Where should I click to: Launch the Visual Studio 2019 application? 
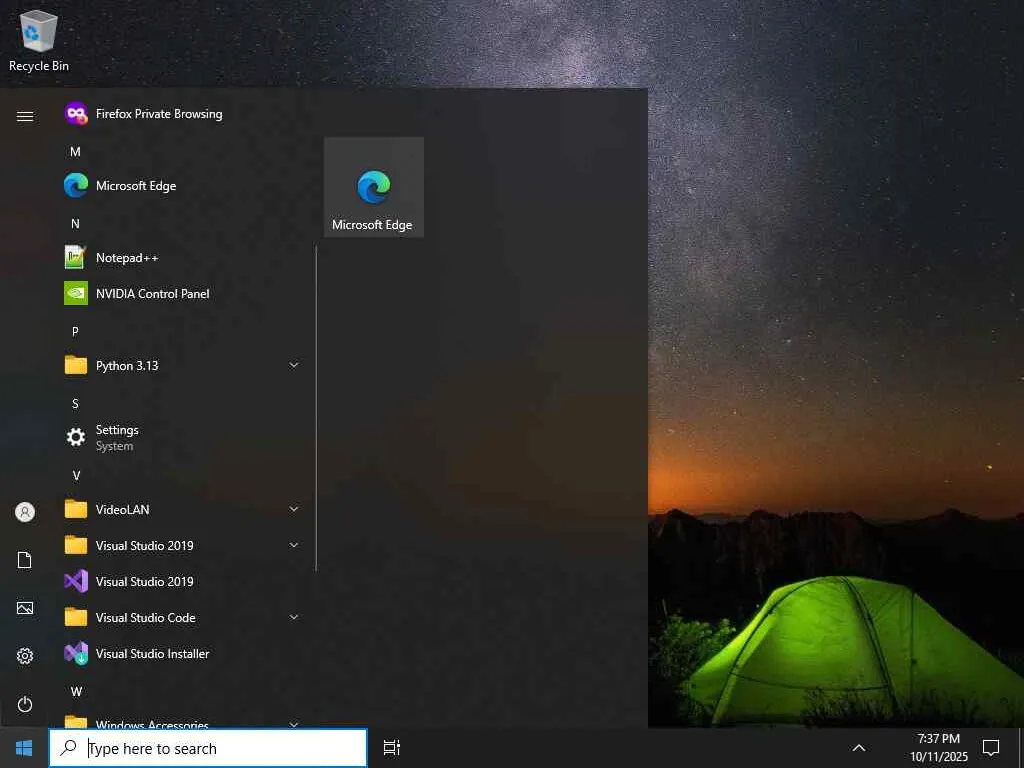[182, 581]
